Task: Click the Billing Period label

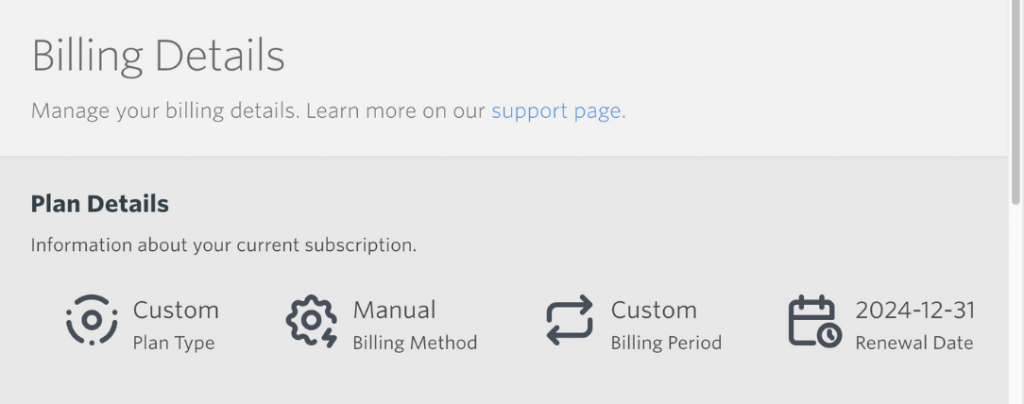Action: point(666,343)
